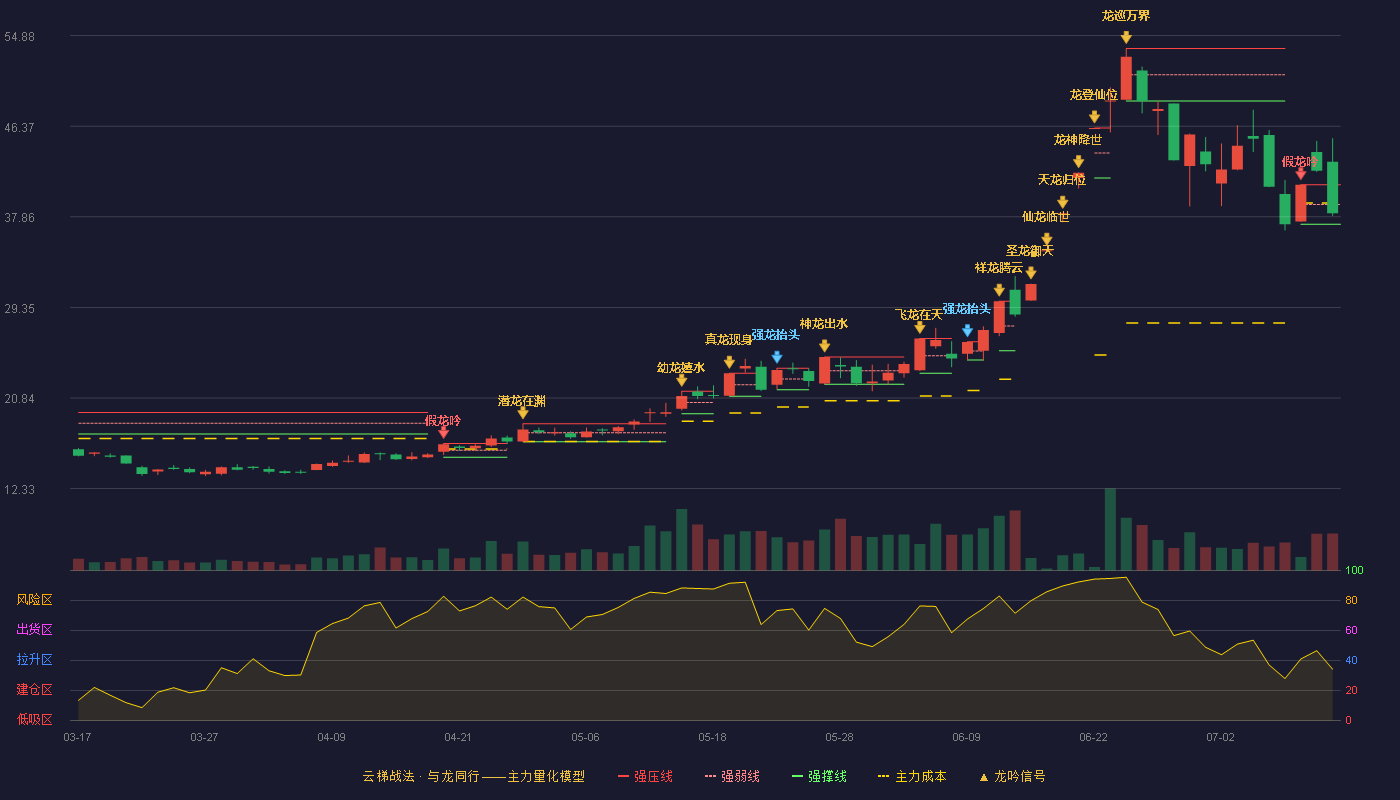The width and height of the screenshot is (1400, 800).
Task: Click the 云梯战法 · 与龙同行 legend title
Action: click(x=473, y=776)
